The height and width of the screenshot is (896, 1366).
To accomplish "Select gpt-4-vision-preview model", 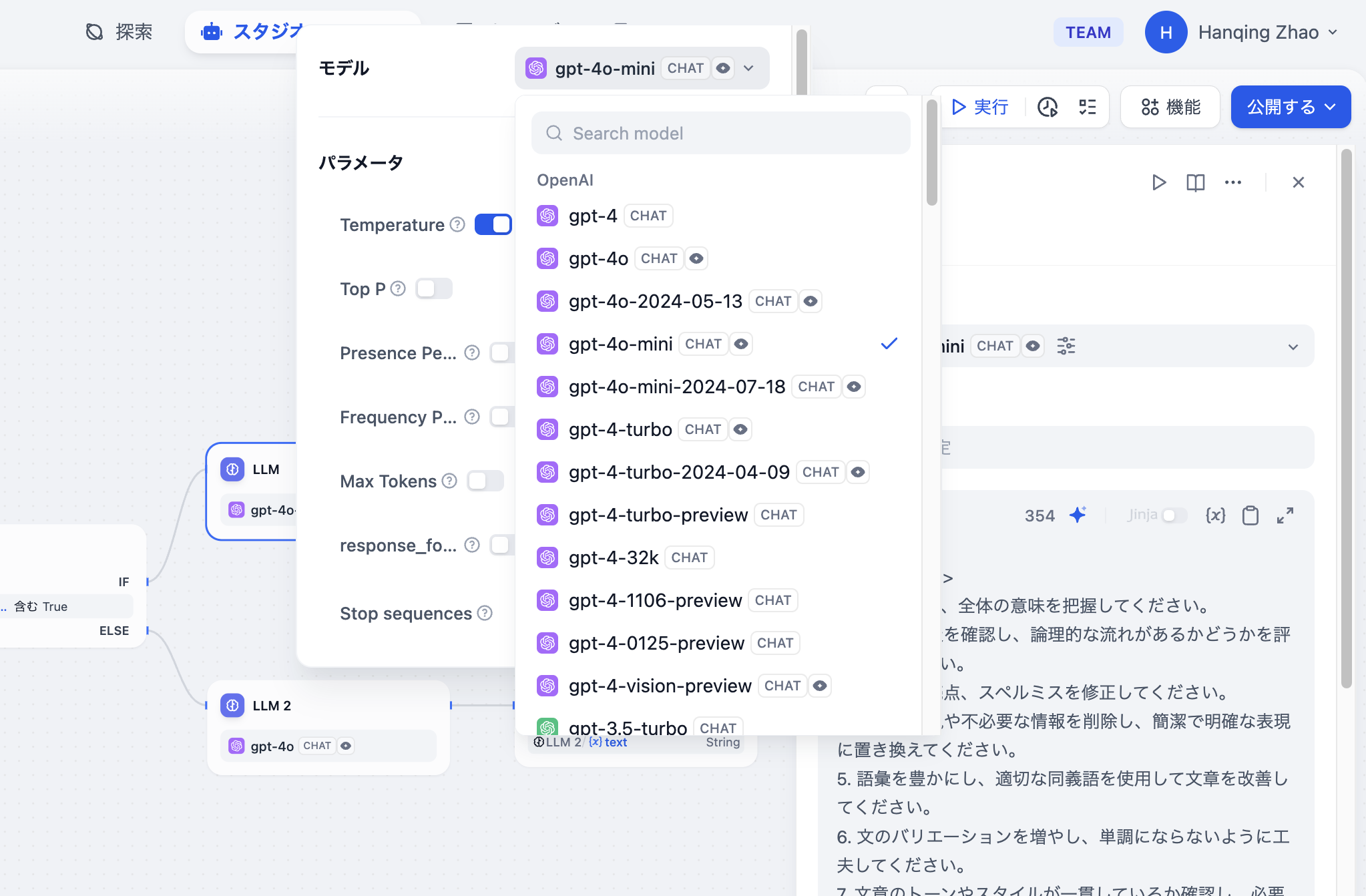I will [718, 686].
